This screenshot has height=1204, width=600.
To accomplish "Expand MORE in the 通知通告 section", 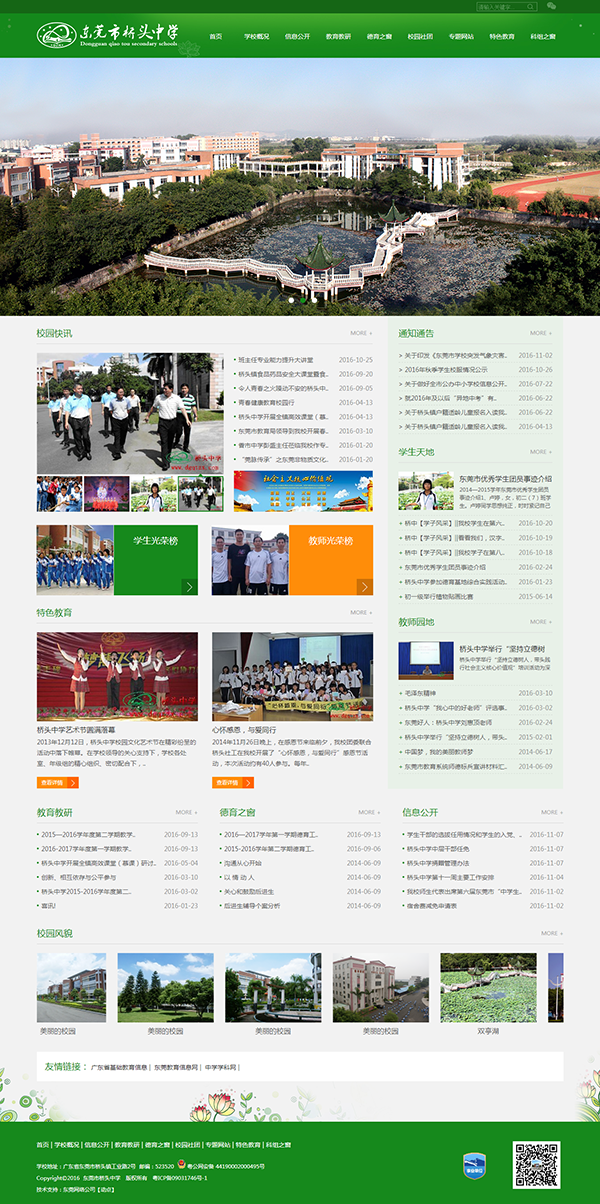I will click(540, 333).
